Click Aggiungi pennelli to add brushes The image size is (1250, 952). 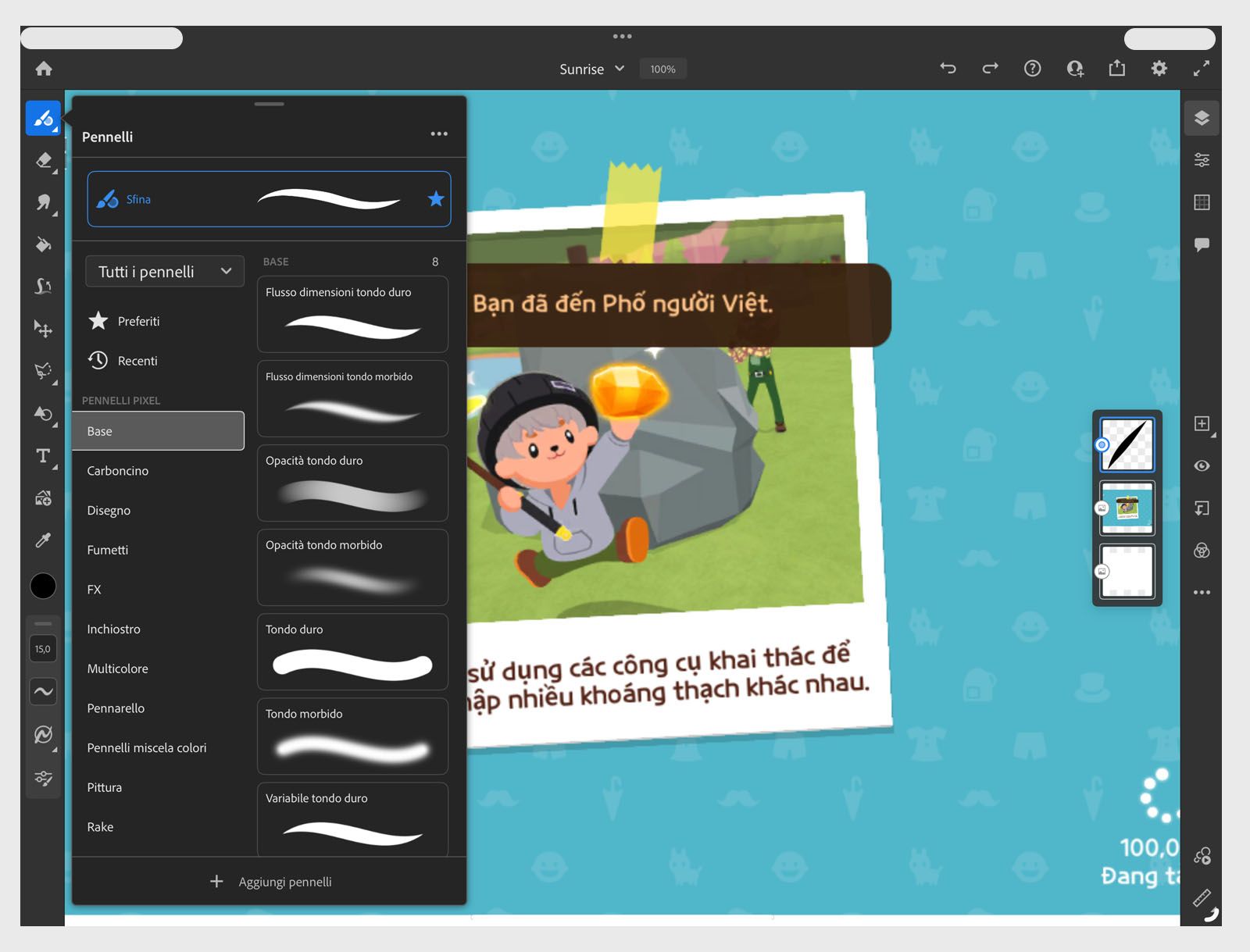coord(270,882)
